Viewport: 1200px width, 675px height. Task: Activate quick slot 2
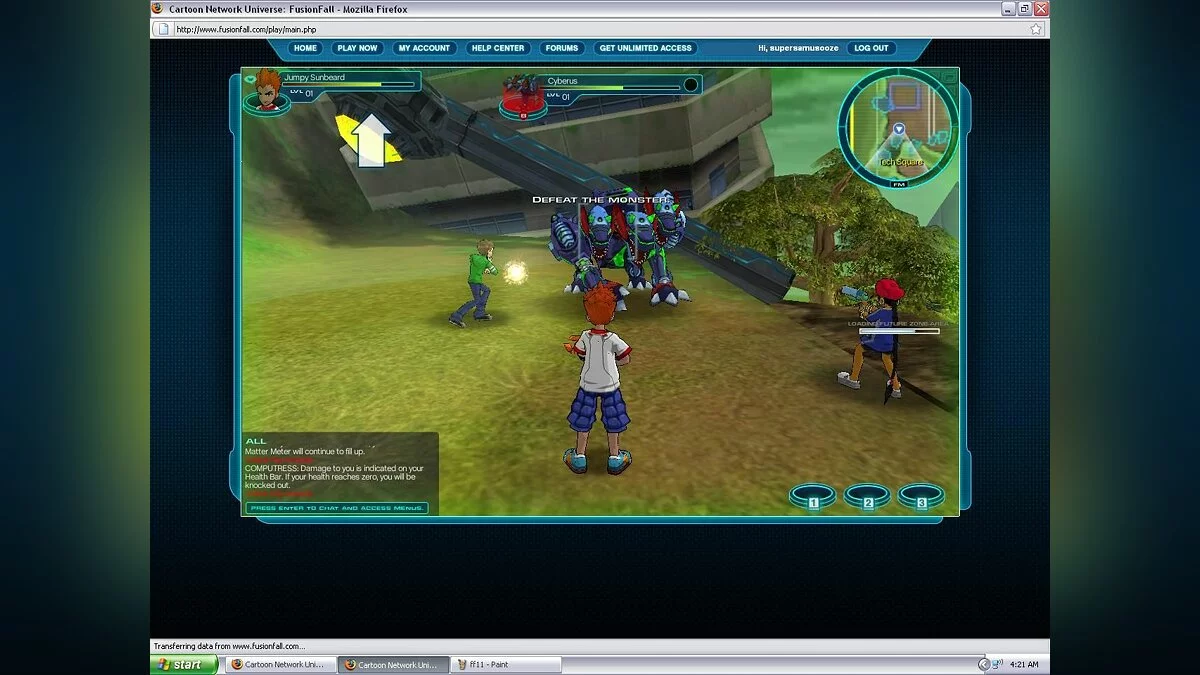[867, 496]
